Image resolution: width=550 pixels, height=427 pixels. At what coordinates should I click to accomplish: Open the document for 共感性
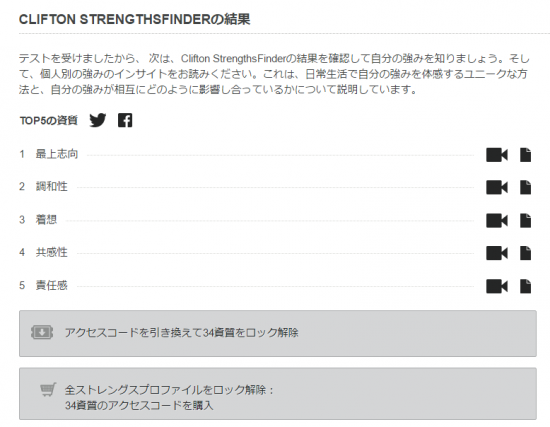[x=525, y=253]
